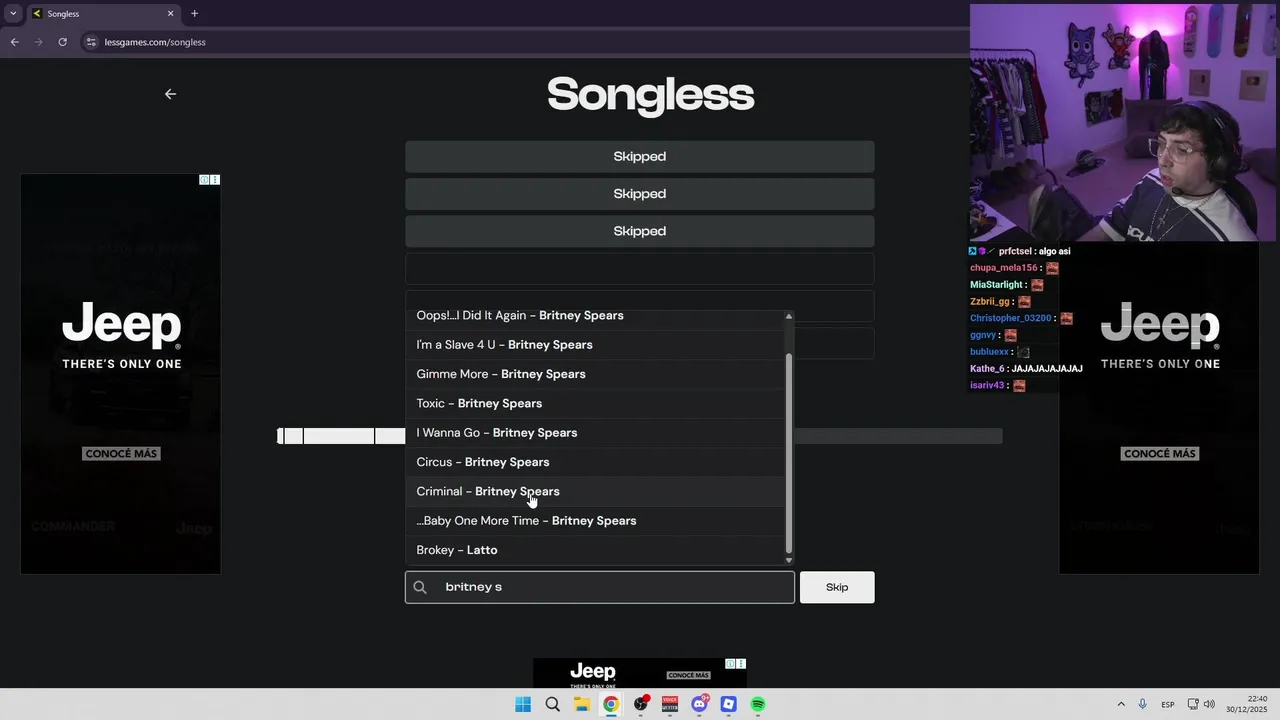The height and width of the screenshot is (720, 1280).
Task: Pick Circus - Britney Spears option
Action: [x=595, y=462]
